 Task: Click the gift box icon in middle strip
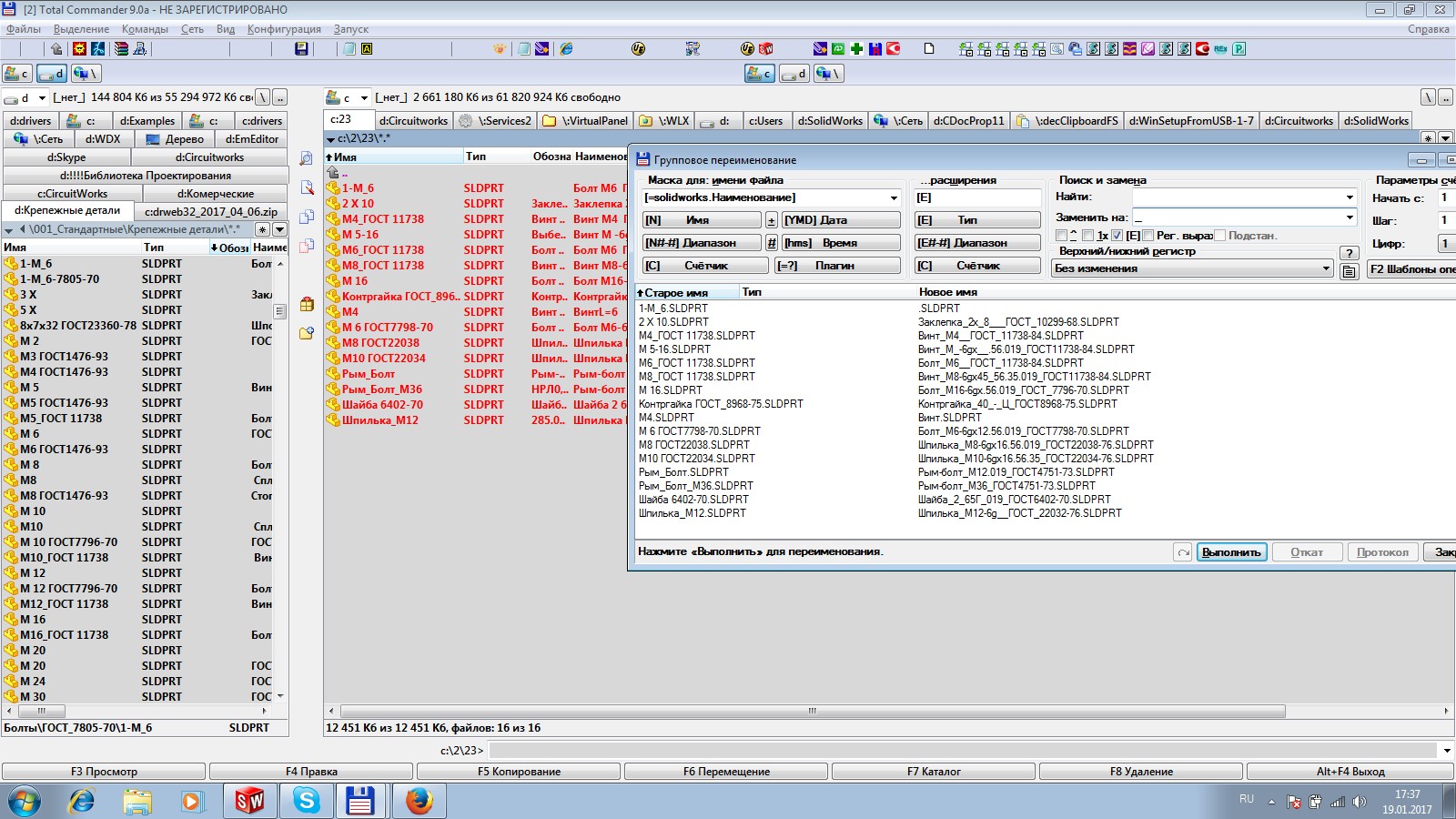point(307,304)
